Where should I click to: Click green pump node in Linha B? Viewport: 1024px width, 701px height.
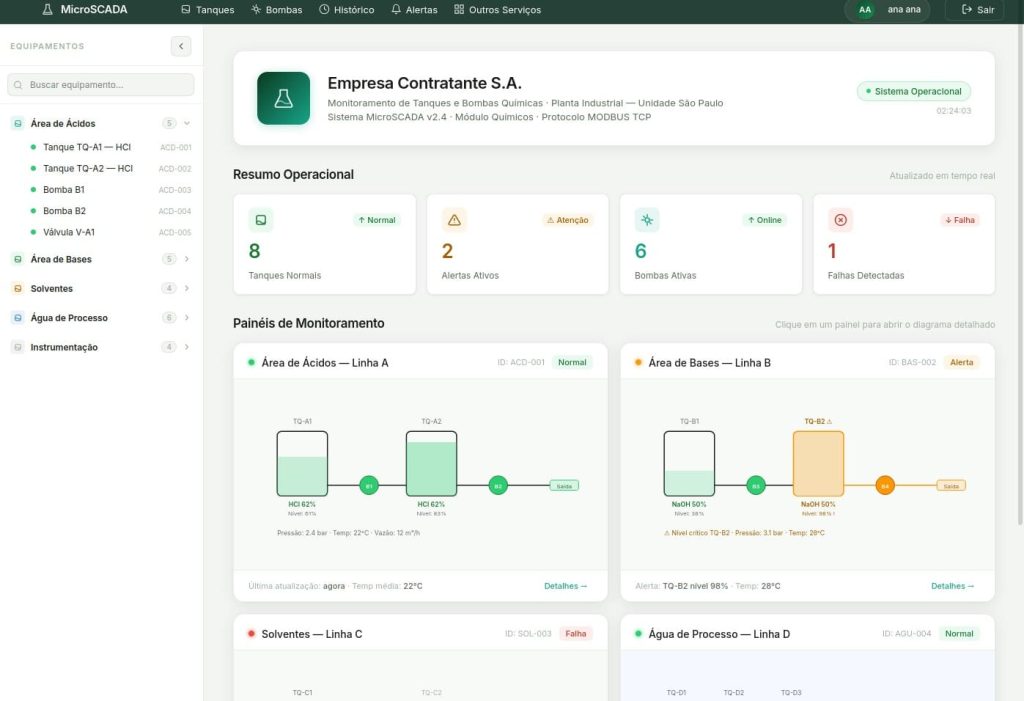pos(756,485)
